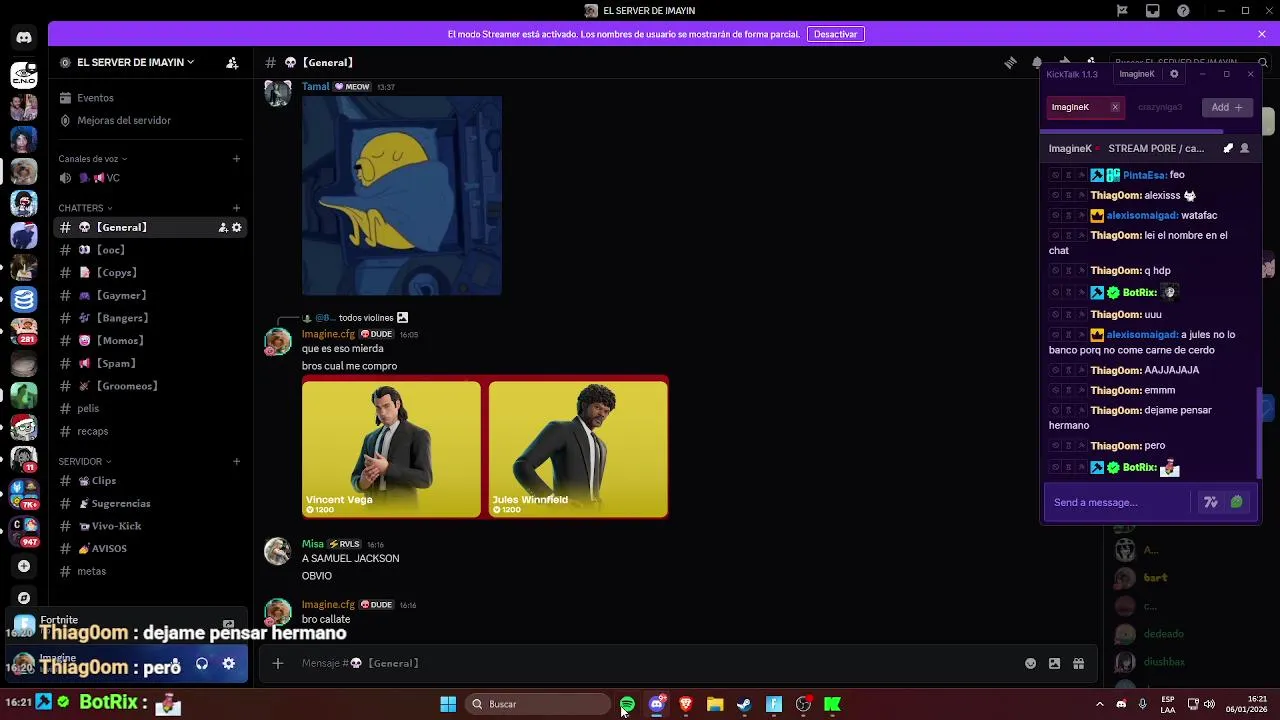
Task: Open Steam from the taskbar
Action: (744, 704)
